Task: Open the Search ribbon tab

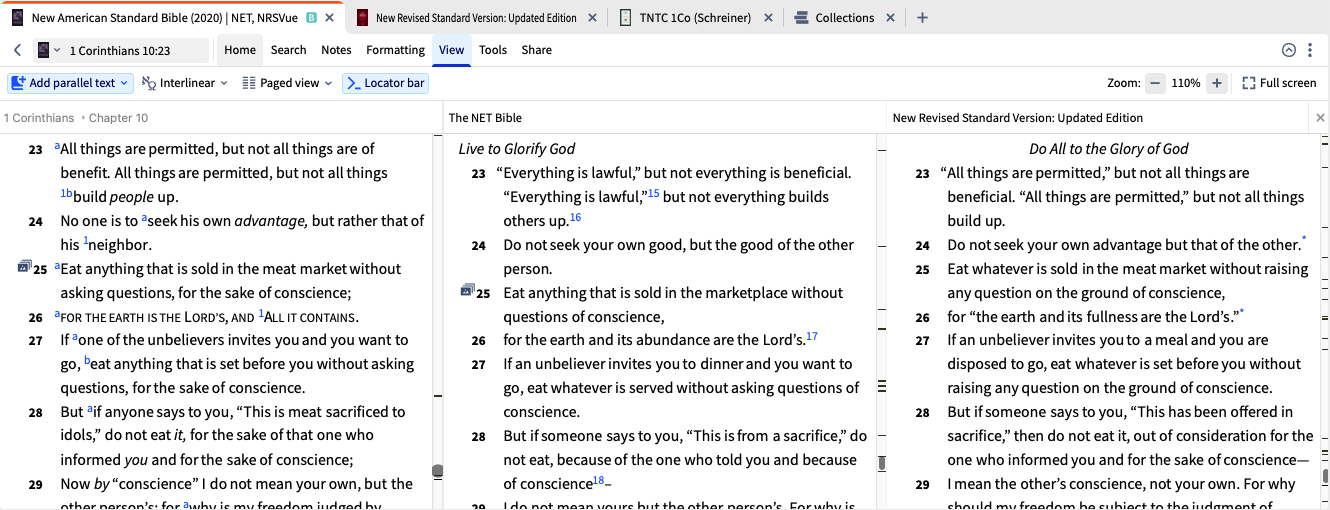Action: click(288, 50)
